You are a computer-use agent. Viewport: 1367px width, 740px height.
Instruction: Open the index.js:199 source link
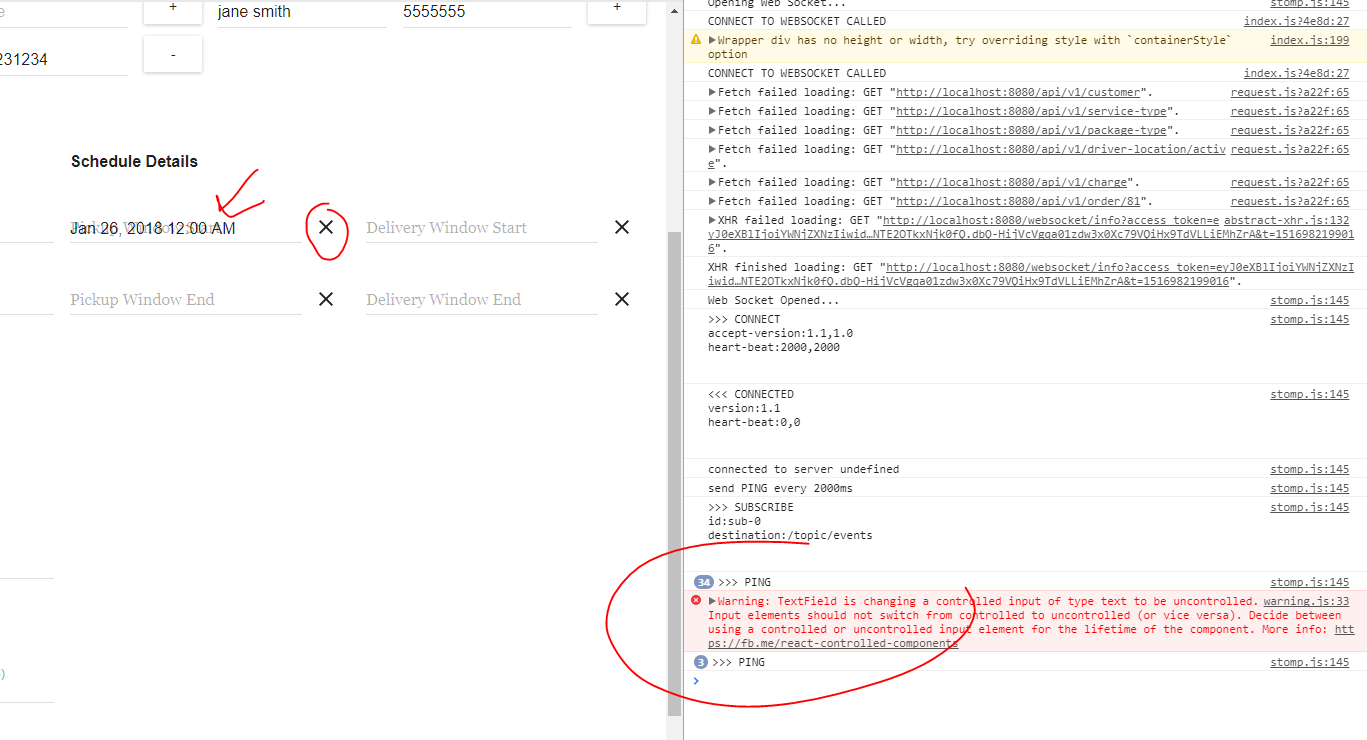click(x=1309, y=40)
